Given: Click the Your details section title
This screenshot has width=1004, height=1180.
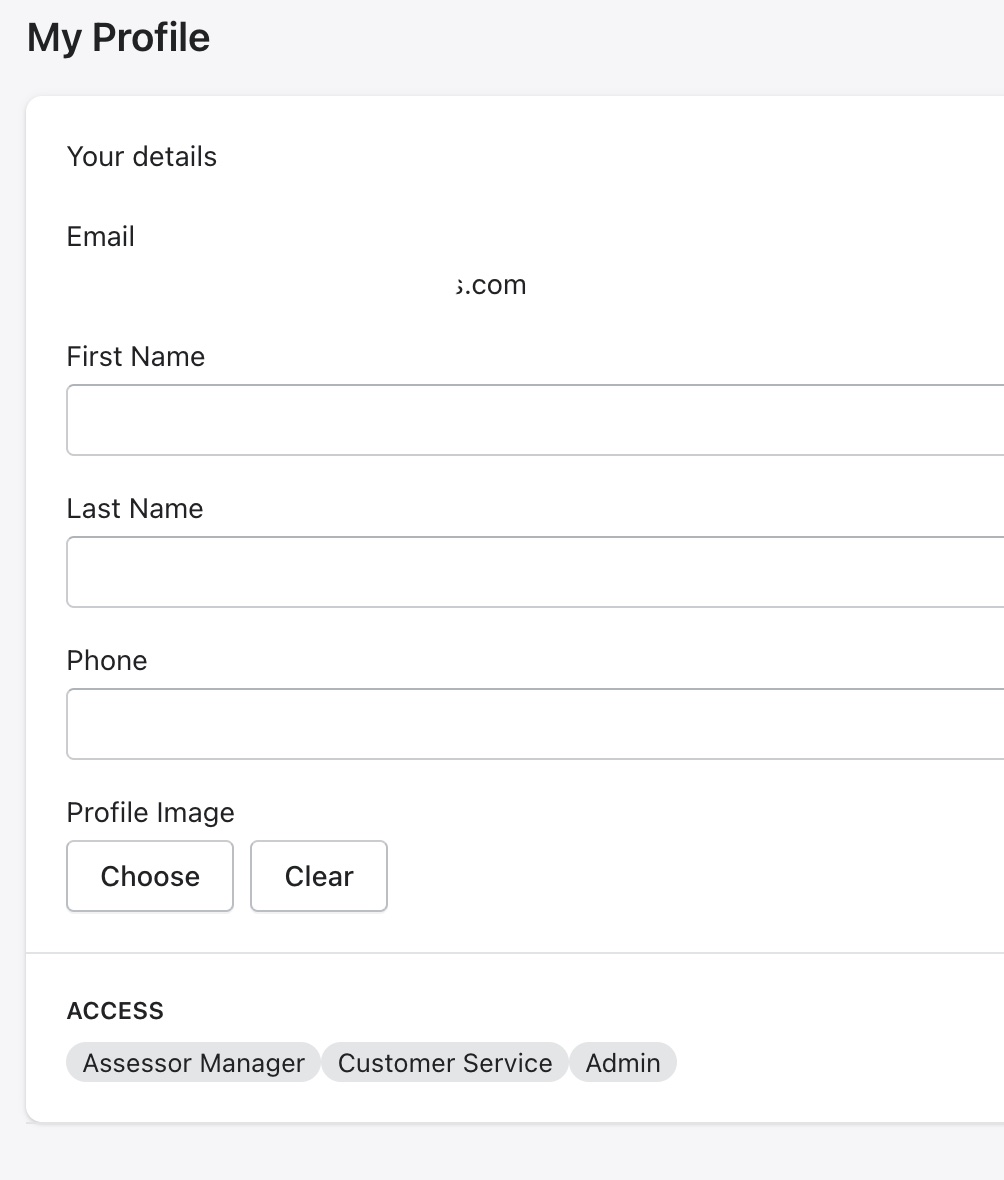Looking at the screenshot, I should pos(141,157).
